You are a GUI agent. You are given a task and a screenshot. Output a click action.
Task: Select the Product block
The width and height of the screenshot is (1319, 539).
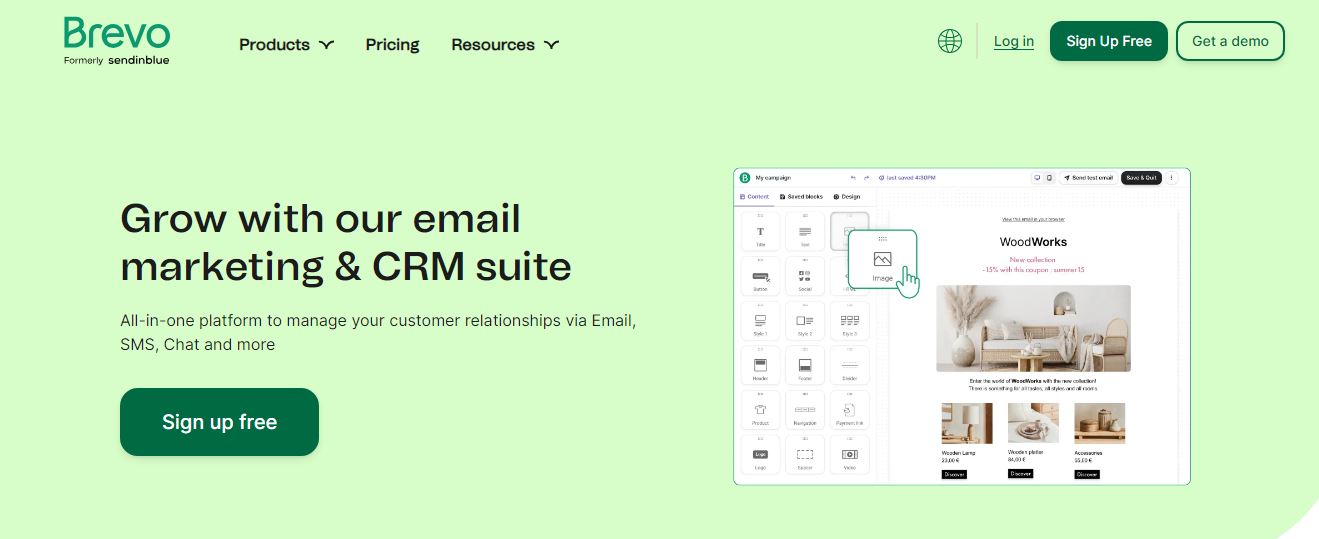click(x=760, y=410)
